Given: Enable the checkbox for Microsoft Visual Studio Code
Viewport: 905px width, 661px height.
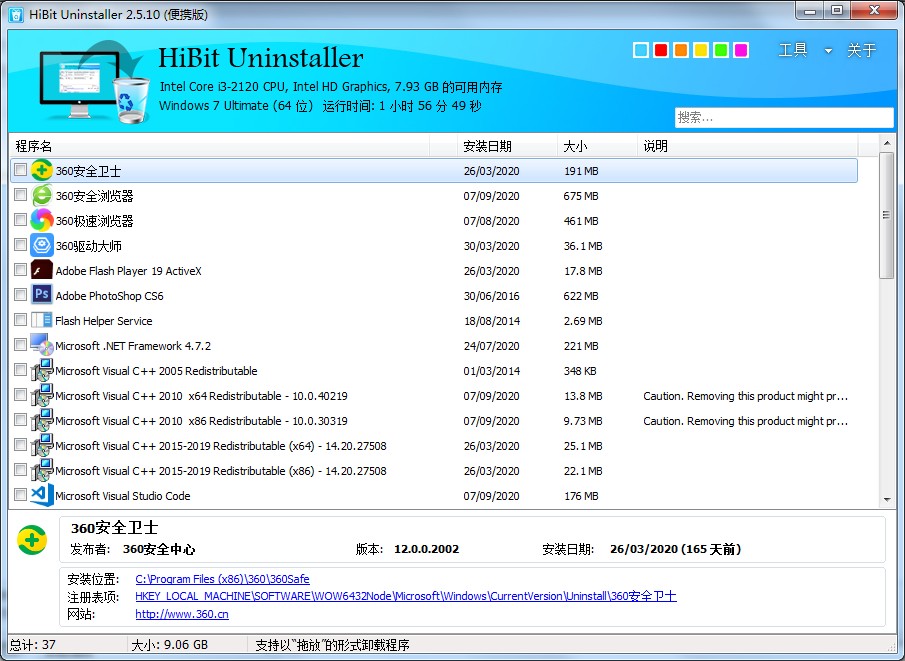Looking at the screenshot, I should pyautogui.click(x=19, y=495).
